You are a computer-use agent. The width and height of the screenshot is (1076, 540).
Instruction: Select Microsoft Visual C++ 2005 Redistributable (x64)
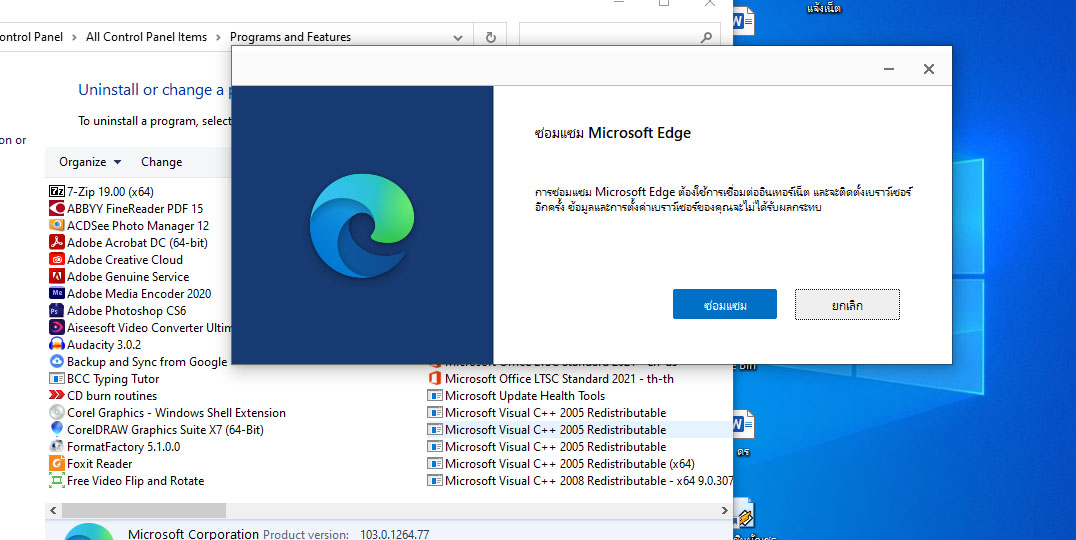[570, 464]
